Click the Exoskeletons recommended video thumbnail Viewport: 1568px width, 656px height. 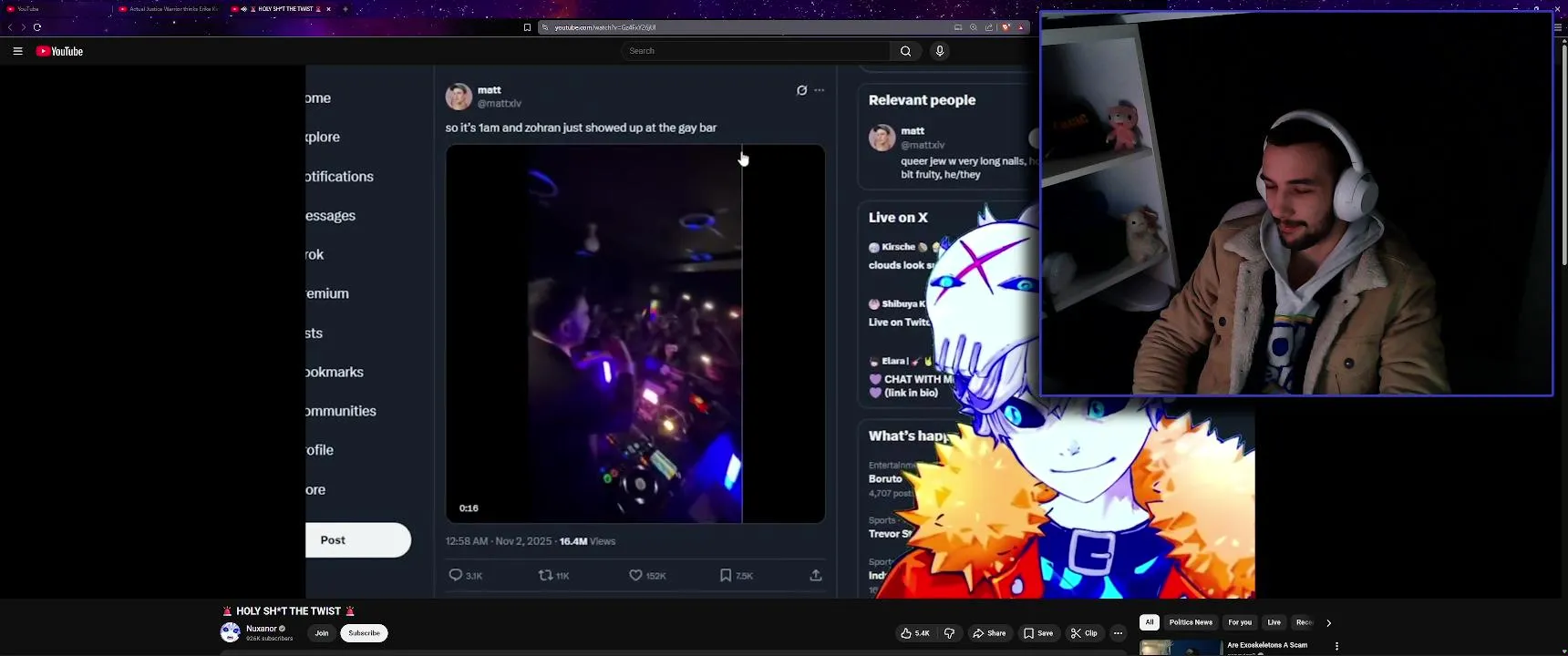point(1181,648)
